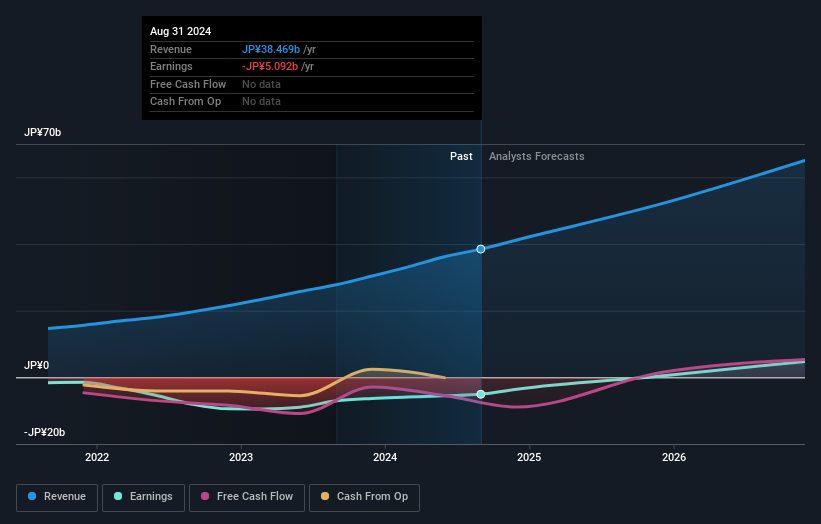Click the Analysts Forecasts label

537,156
